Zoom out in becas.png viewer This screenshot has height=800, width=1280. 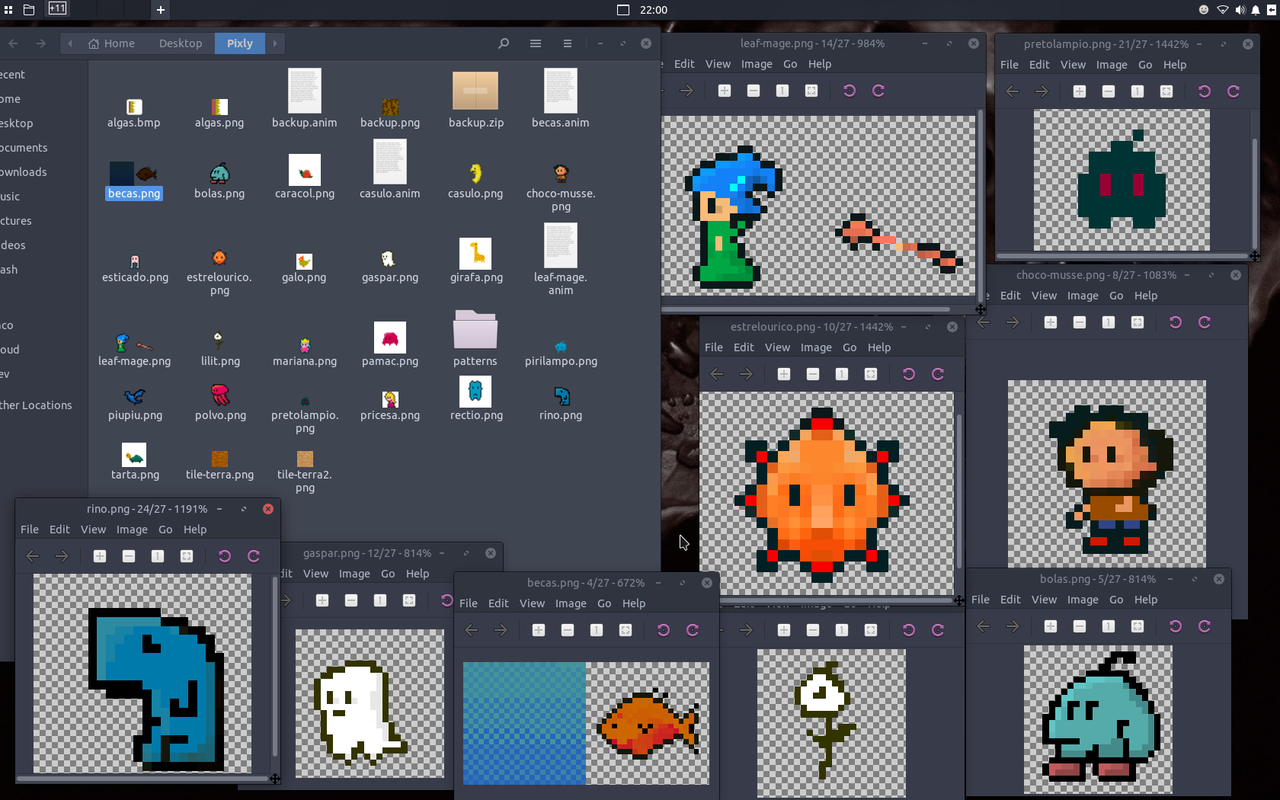click(x=567, y=630)
